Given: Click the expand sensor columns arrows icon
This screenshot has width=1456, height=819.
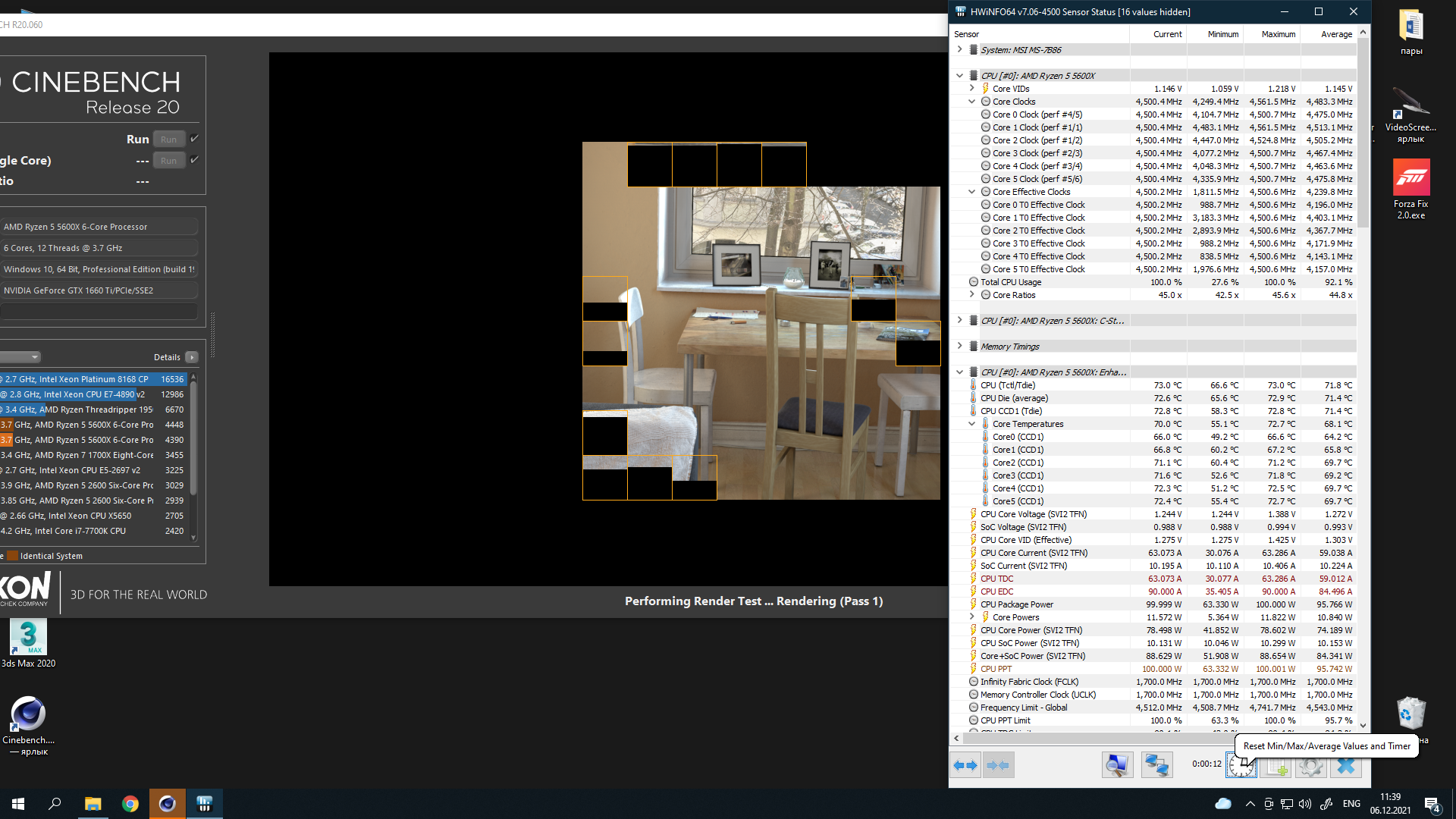Looking at the screenshot, I should (965, 766).
